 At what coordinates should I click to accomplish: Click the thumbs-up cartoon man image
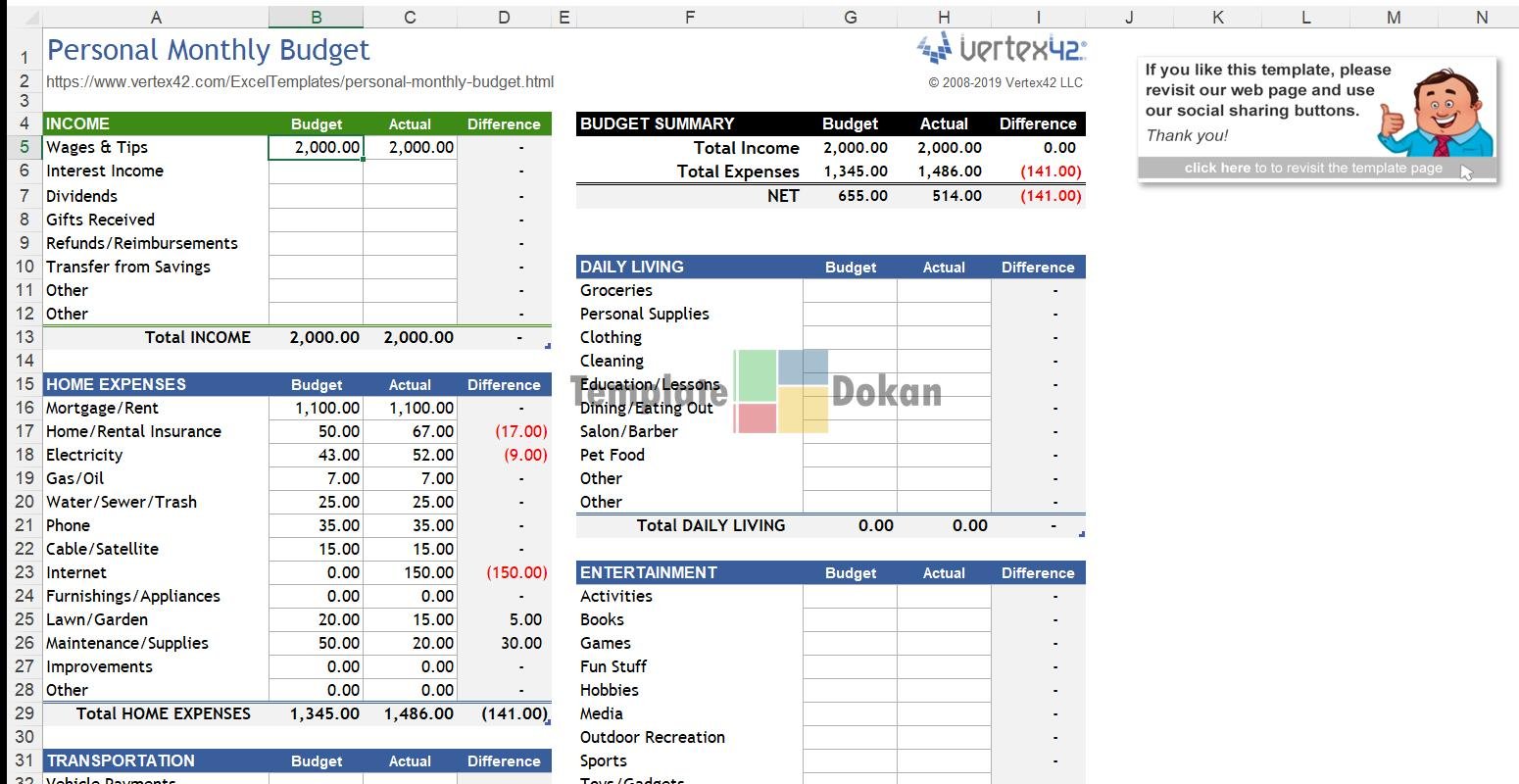pyautogui.click(x=1439, y=112)
